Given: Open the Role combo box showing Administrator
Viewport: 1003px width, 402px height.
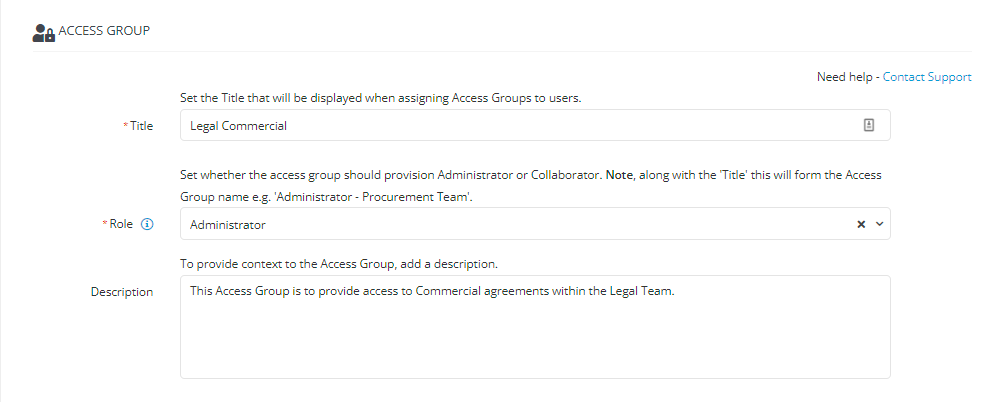Looking at the screenshot, I should (535, 224).
